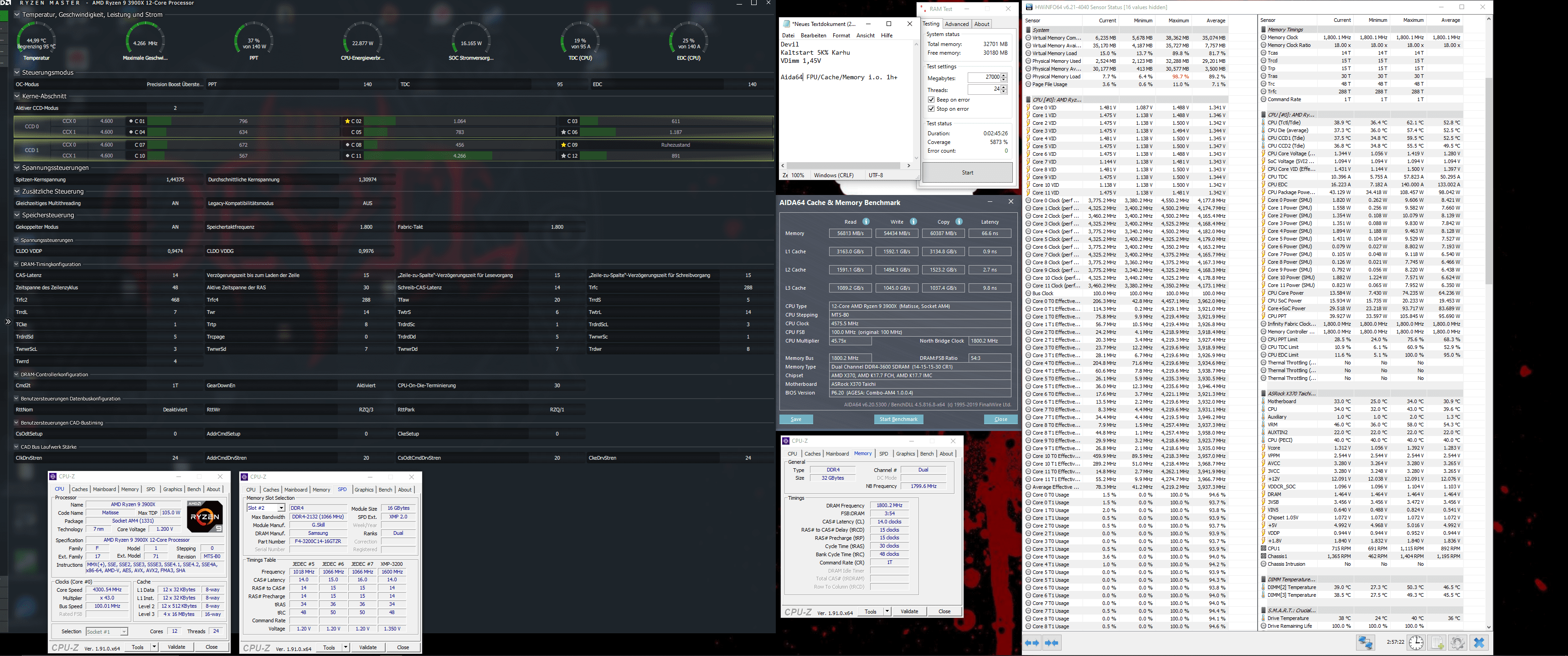The height and width of the screenshot is (656, 1568).
Task: Open Slot #2 memory slot dropdown
Action: [x=281, y=508]
